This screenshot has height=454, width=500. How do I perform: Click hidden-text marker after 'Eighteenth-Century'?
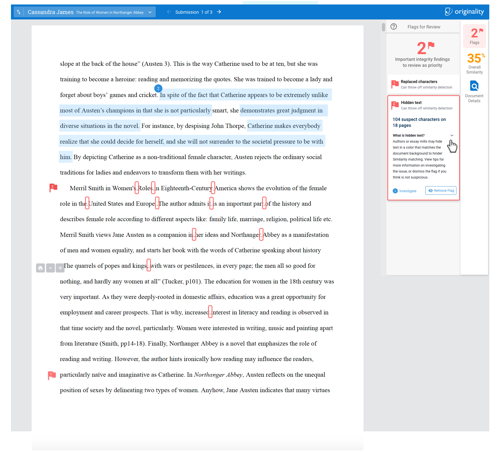pyautogui.click(x=213, y=188)
